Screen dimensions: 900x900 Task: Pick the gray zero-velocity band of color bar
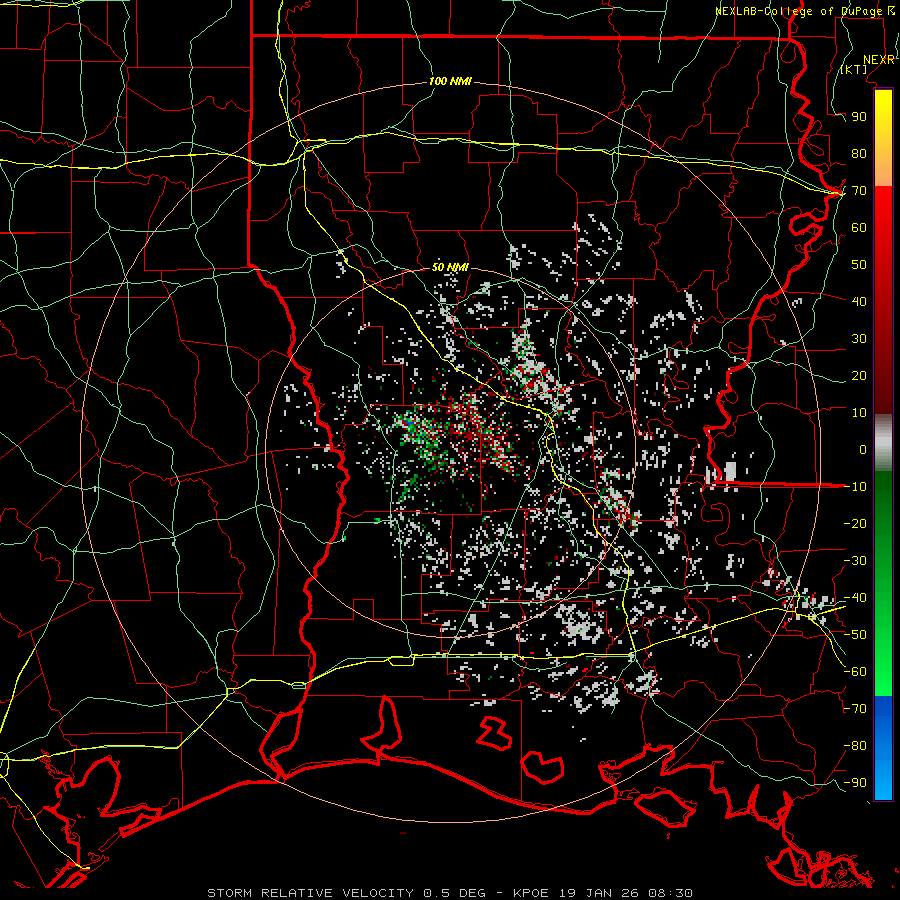(x=883, y=443)
